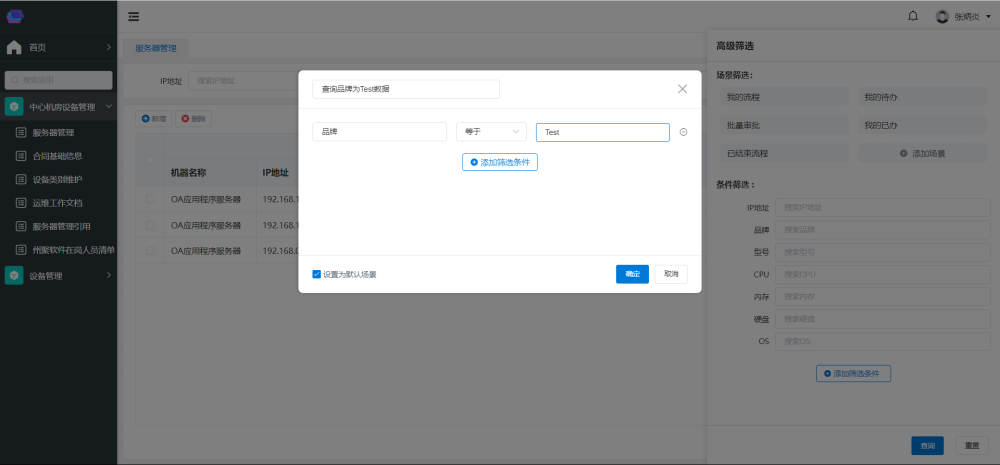Click the hamburger menu collapse icon
1000x465 pixels.
point(134,16)
